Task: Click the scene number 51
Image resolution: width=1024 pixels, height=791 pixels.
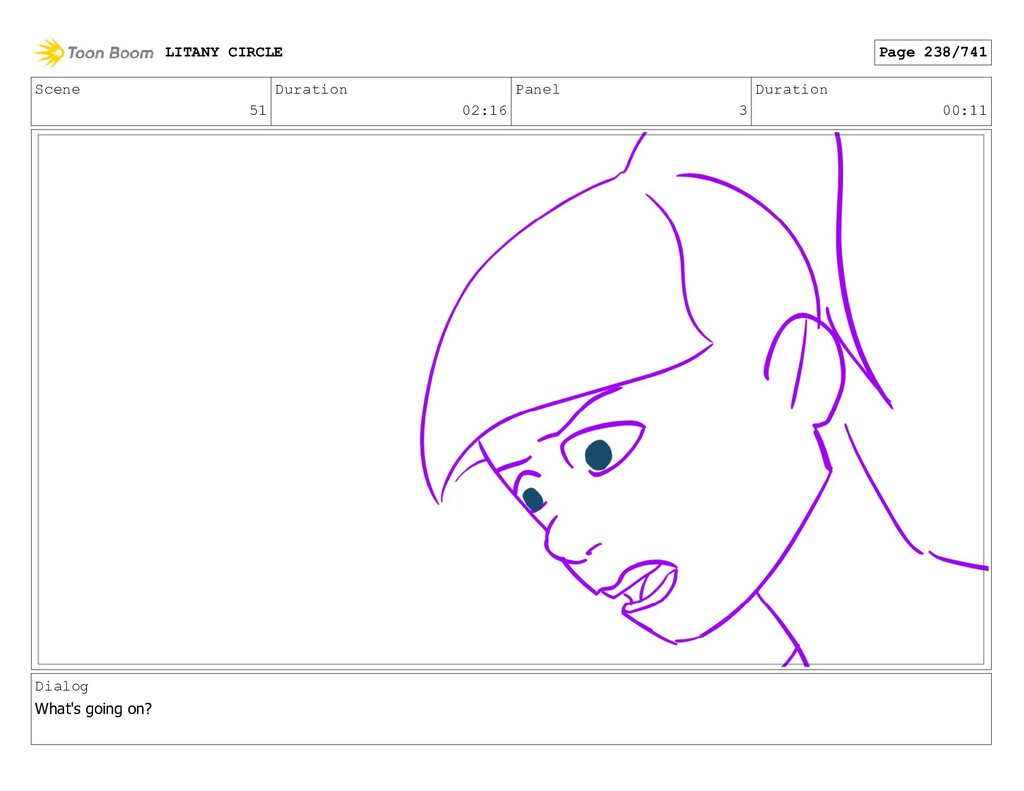Action: pyautogui.click(x=258, y=110)
